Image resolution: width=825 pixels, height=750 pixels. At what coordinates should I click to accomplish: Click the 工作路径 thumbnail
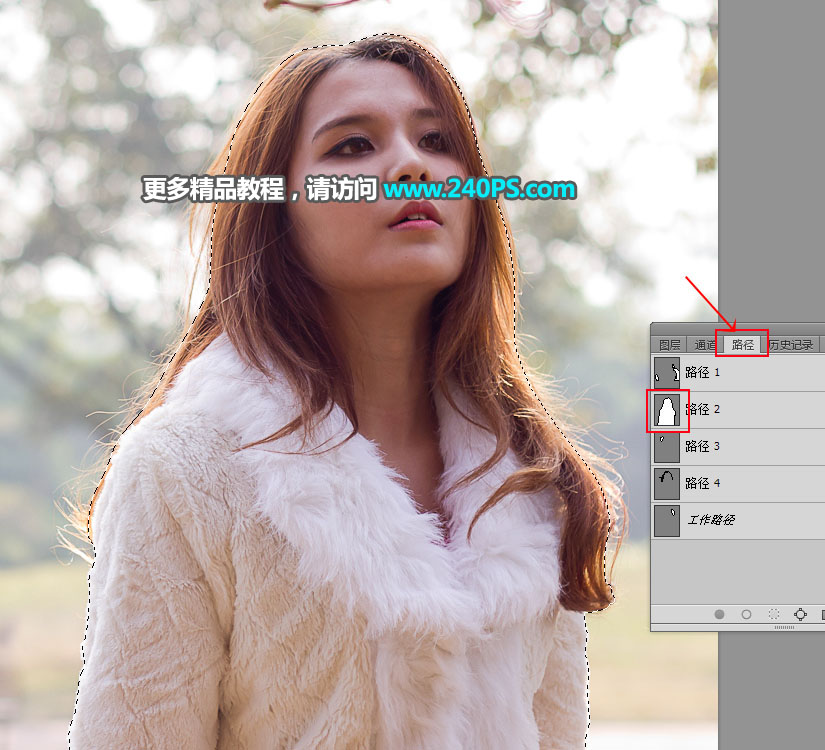[667, 521]
